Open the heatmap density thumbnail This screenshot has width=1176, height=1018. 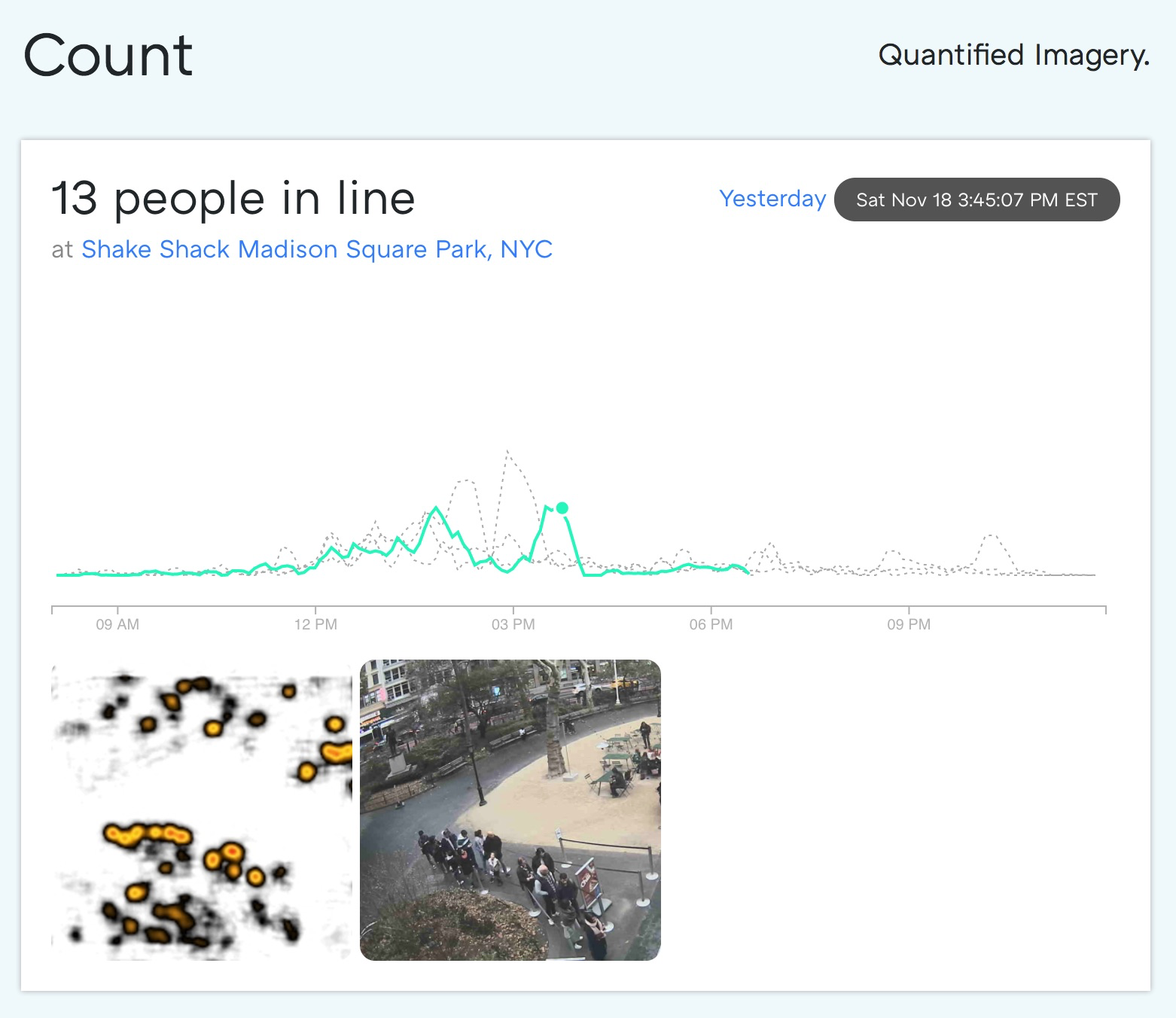[x=202, y=810]
